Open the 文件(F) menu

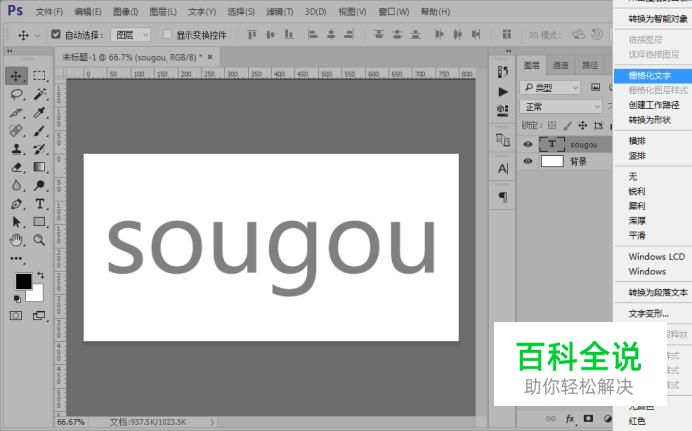49,12
